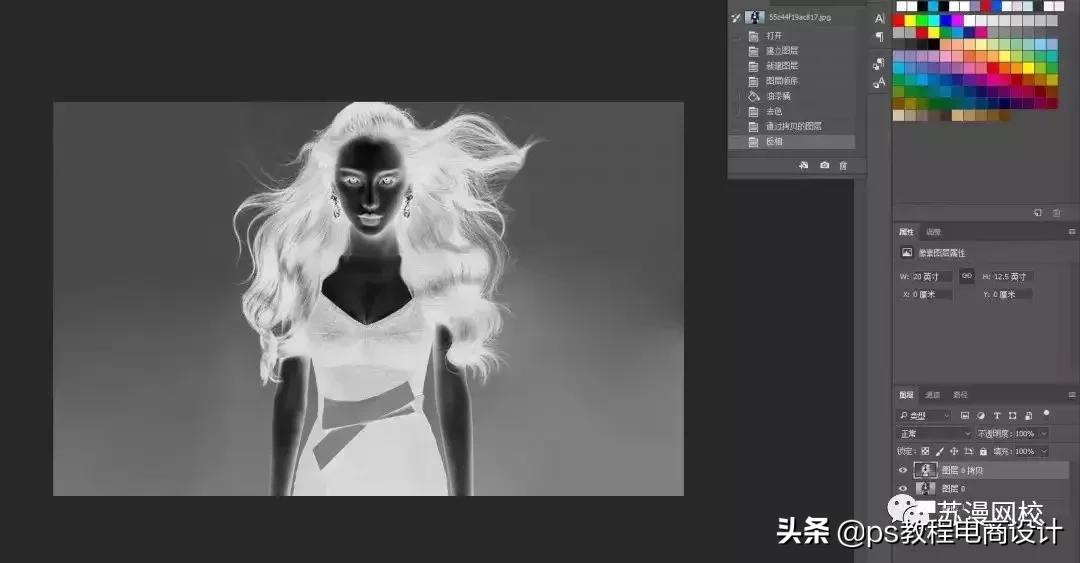Delete current history state with trash icon

tap(843, 165)
